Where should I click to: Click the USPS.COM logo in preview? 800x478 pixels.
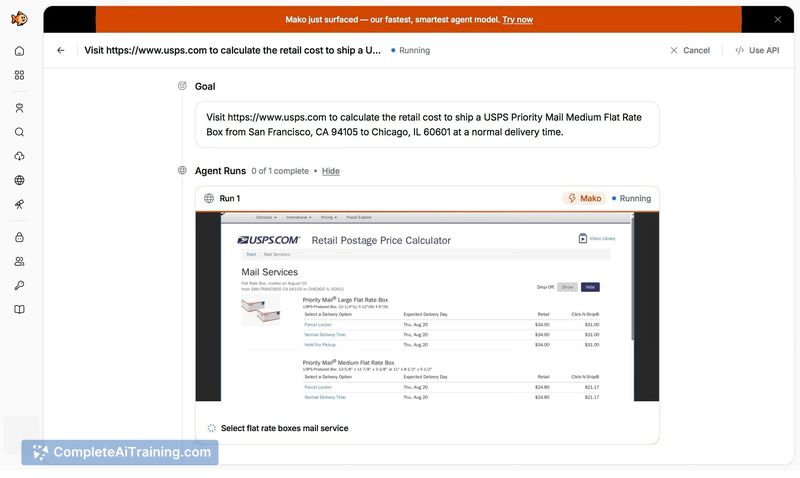pyautogui.click(x=269, y=240)
